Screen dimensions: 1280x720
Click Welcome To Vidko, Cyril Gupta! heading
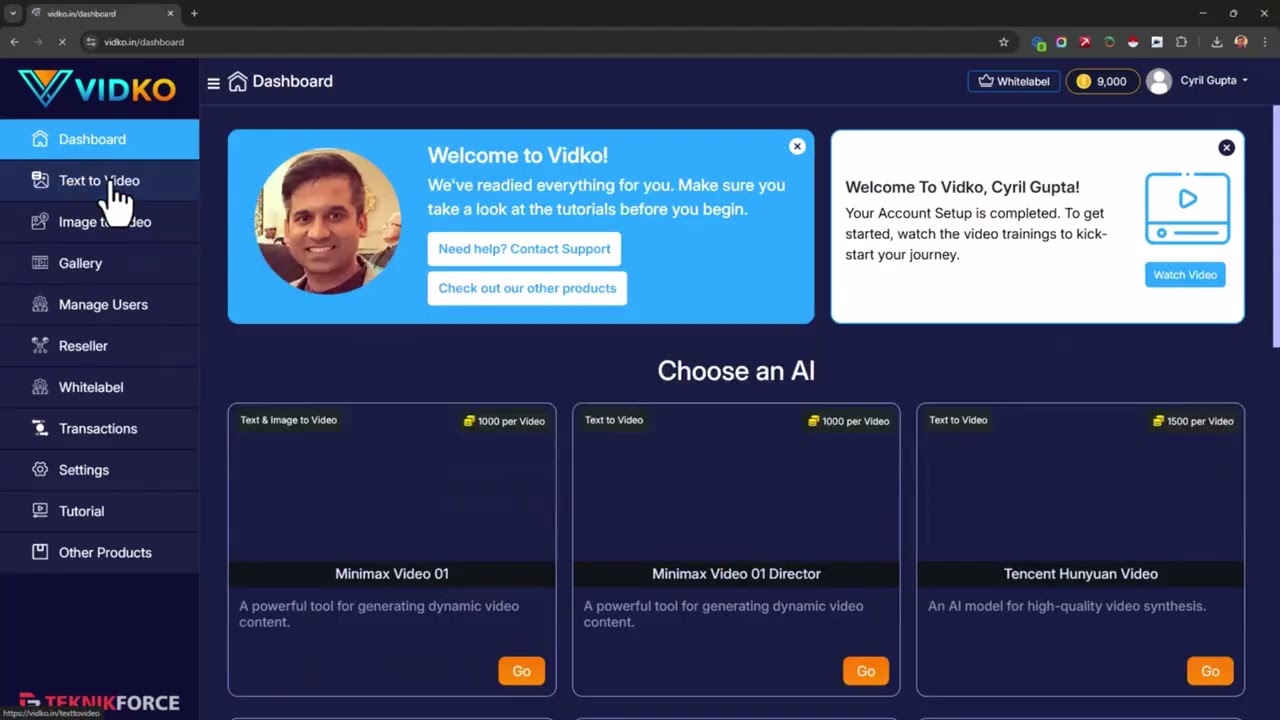[962, 187]
